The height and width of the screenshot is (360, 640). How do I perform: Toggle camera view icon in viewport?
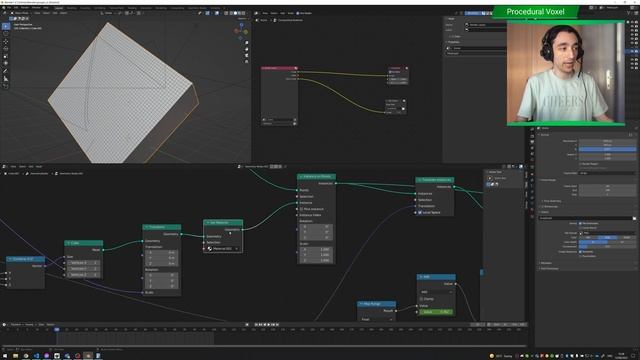tap(247, 55)
